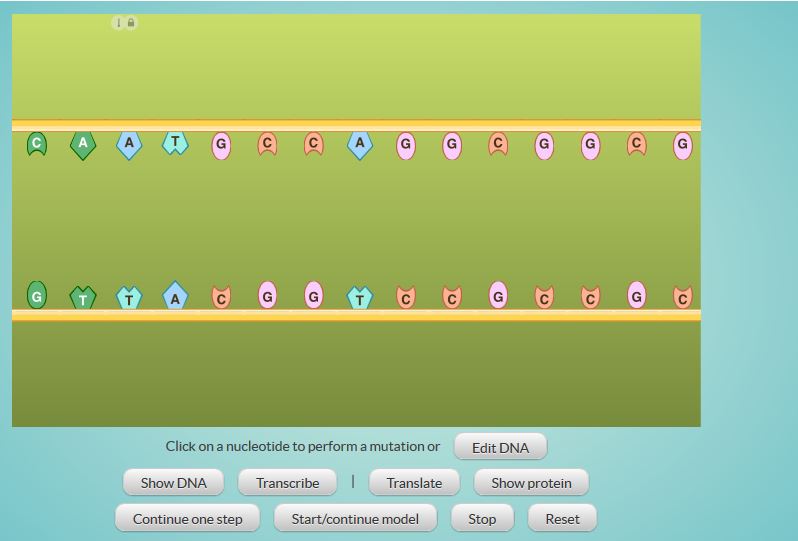
Task: Select the sixth top-strand nucleotide C
Action: (267, 144)
